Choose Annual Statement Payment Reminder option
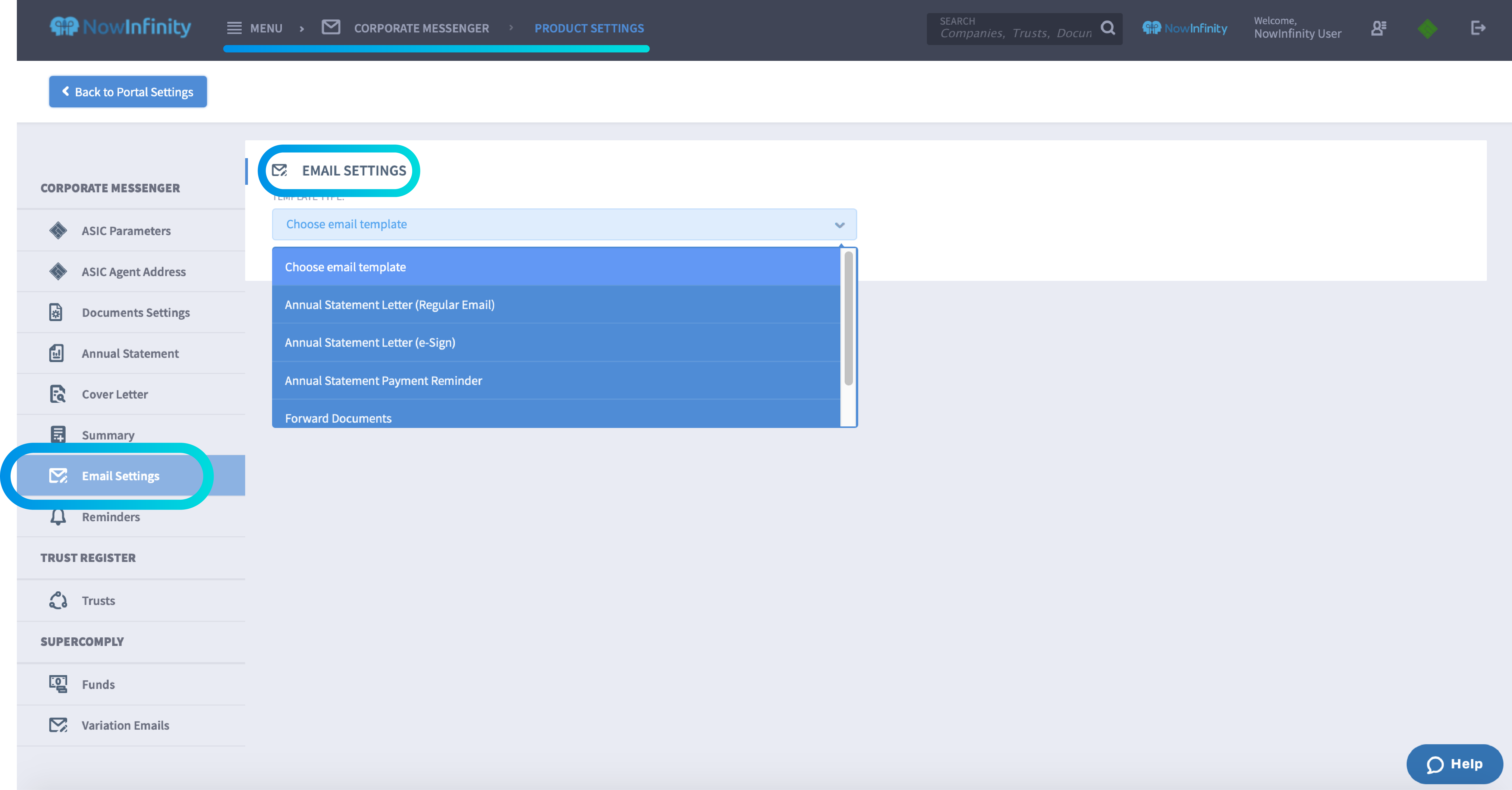 click(383, 380)
